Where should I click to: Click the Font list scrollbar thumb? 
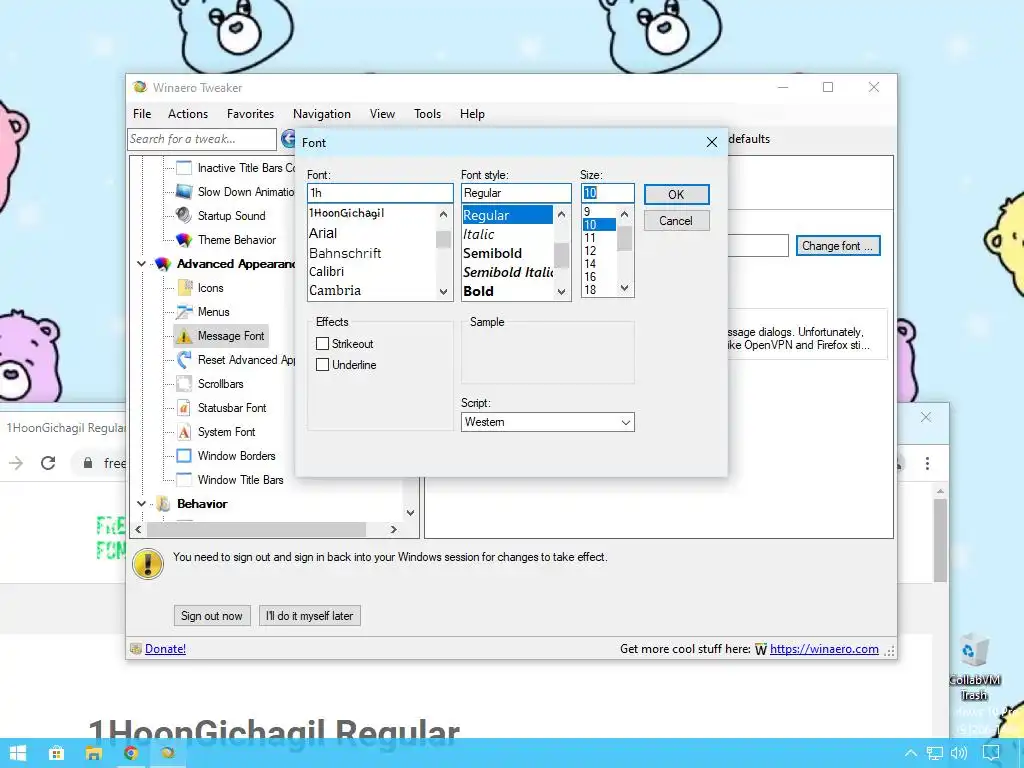click(443, 239)
